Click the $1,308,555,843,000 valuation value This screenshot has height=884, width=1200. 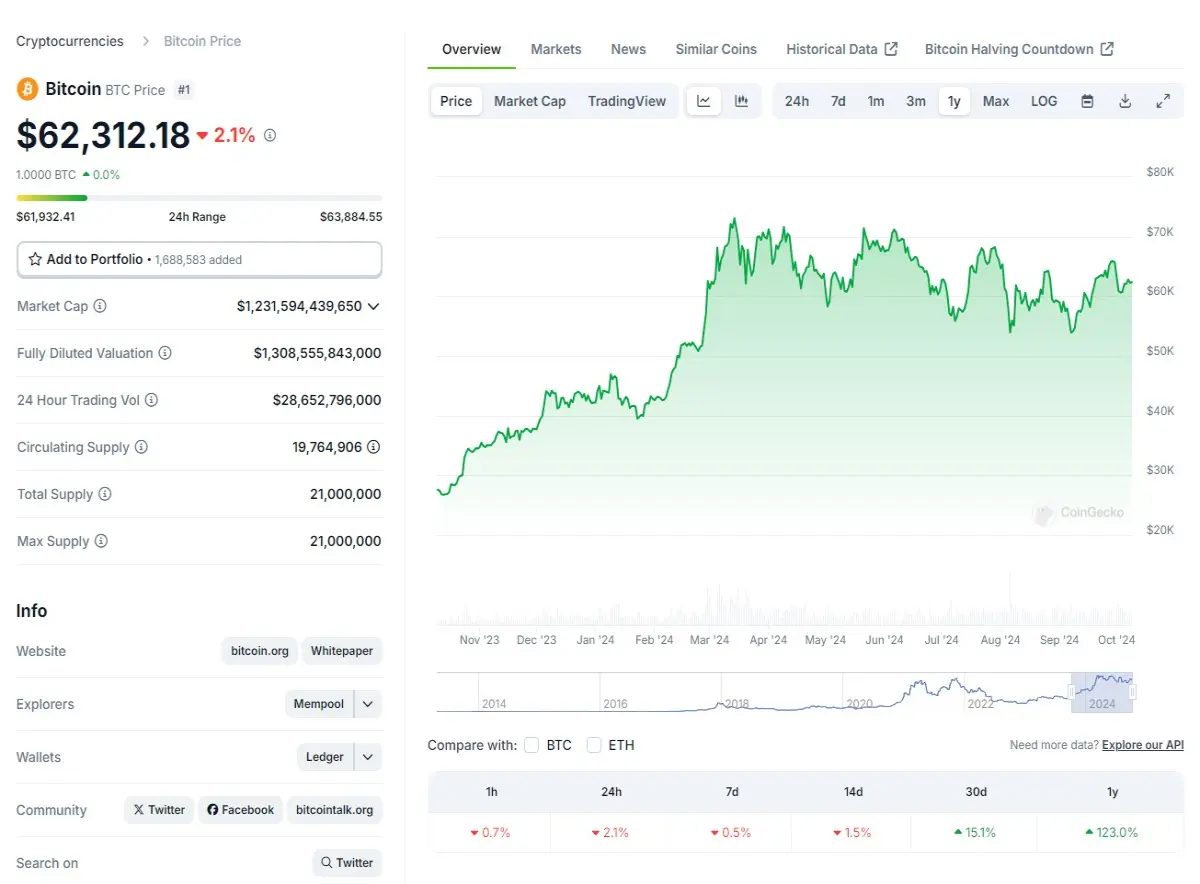click(317, 353)
